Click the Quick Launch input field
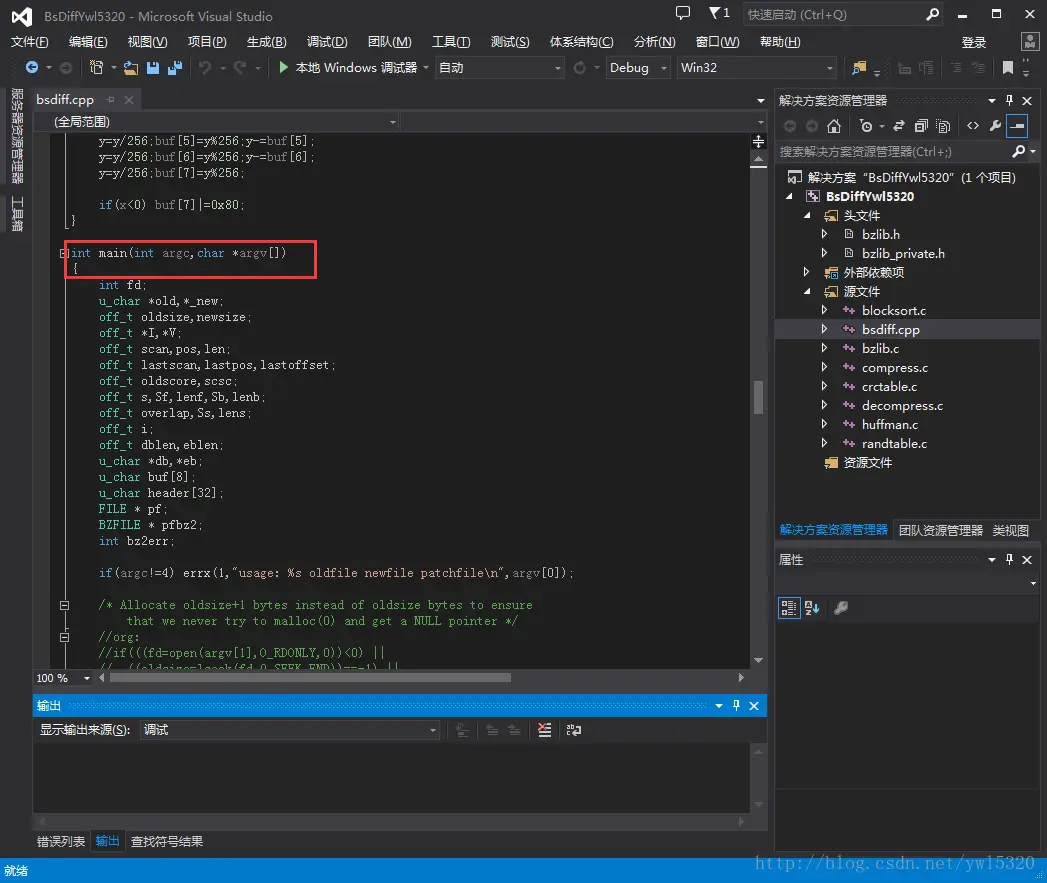 coord(834,15)
